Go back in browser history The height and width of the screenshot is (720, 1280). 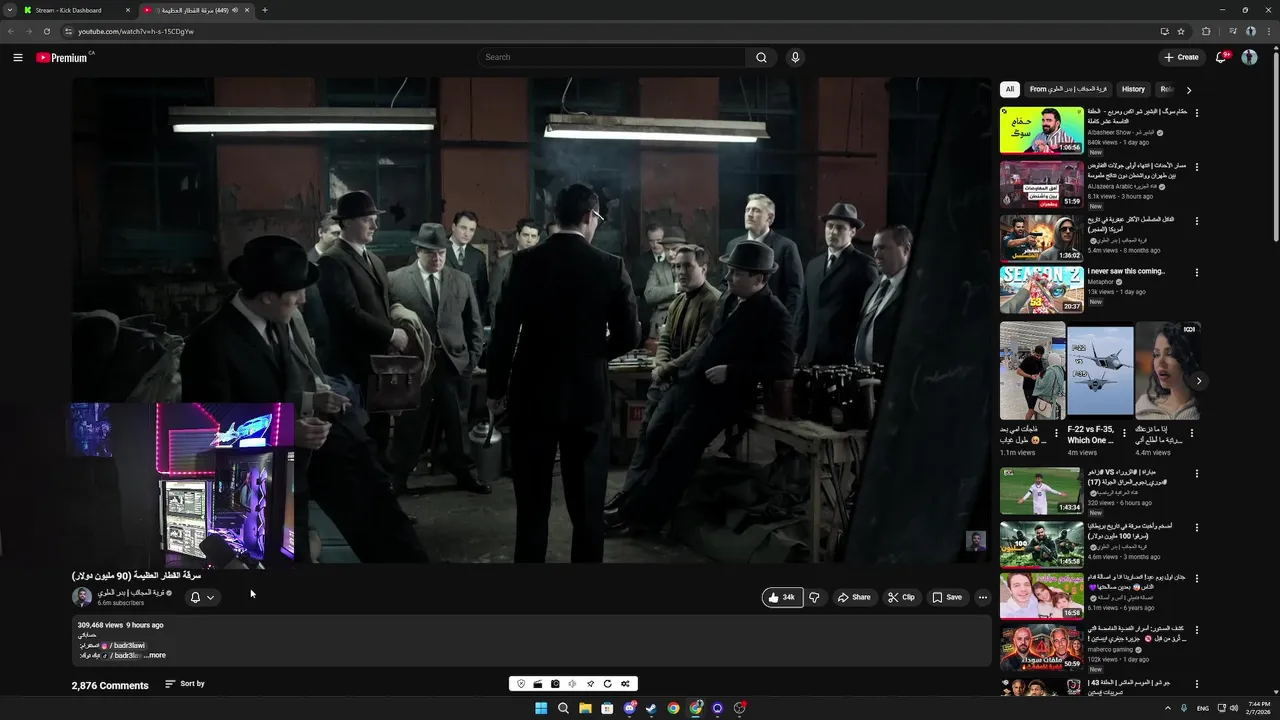[11, 31]
